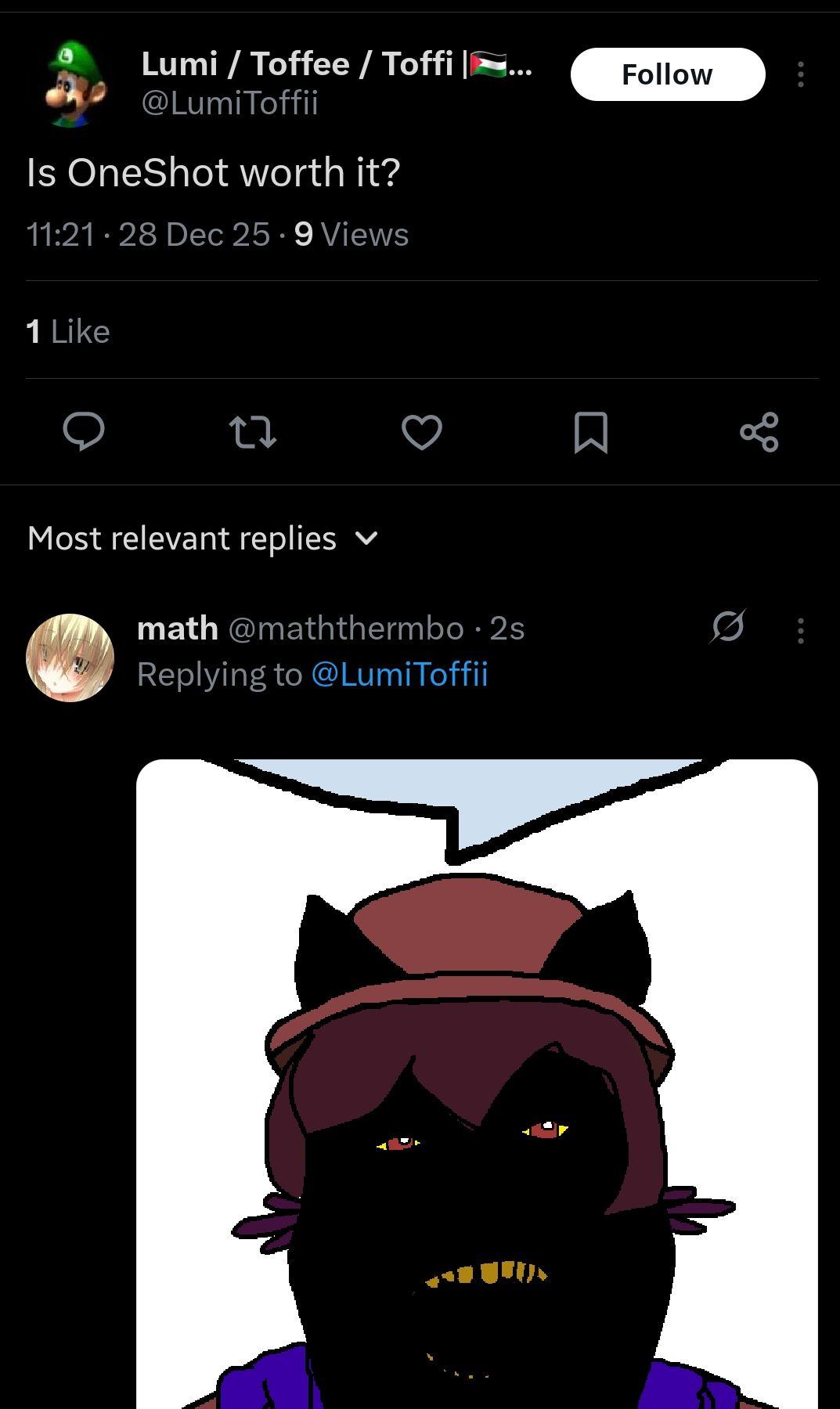The width and height of the screenshot is (840, 1409).
Task: Click the crossed-circle icon on math's reply
Action: point(728,626)
